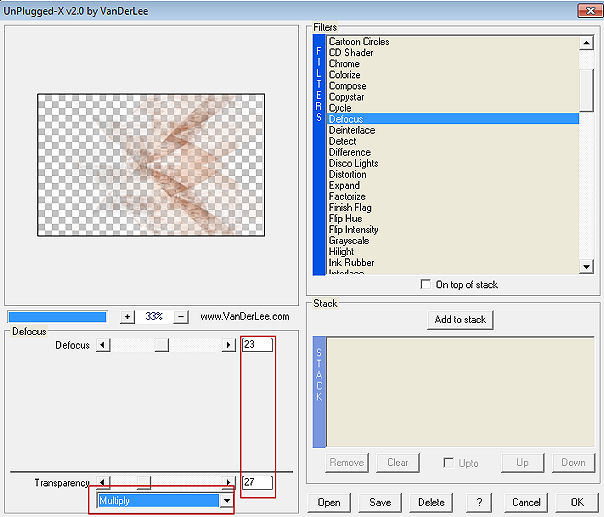The width and height of the screenshot is (604, 517).
Task: Click the filters list scrollbar thumb
Action: [586, 91]
